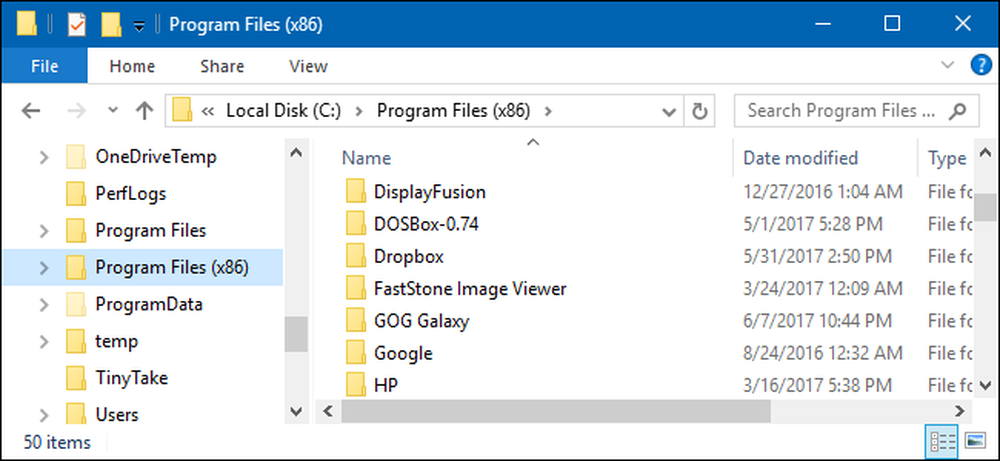Image resolution: width=1000 pixels, height=461 pixels.
Task: Open Help with the question mark icon
Action: tap(980, 65)
